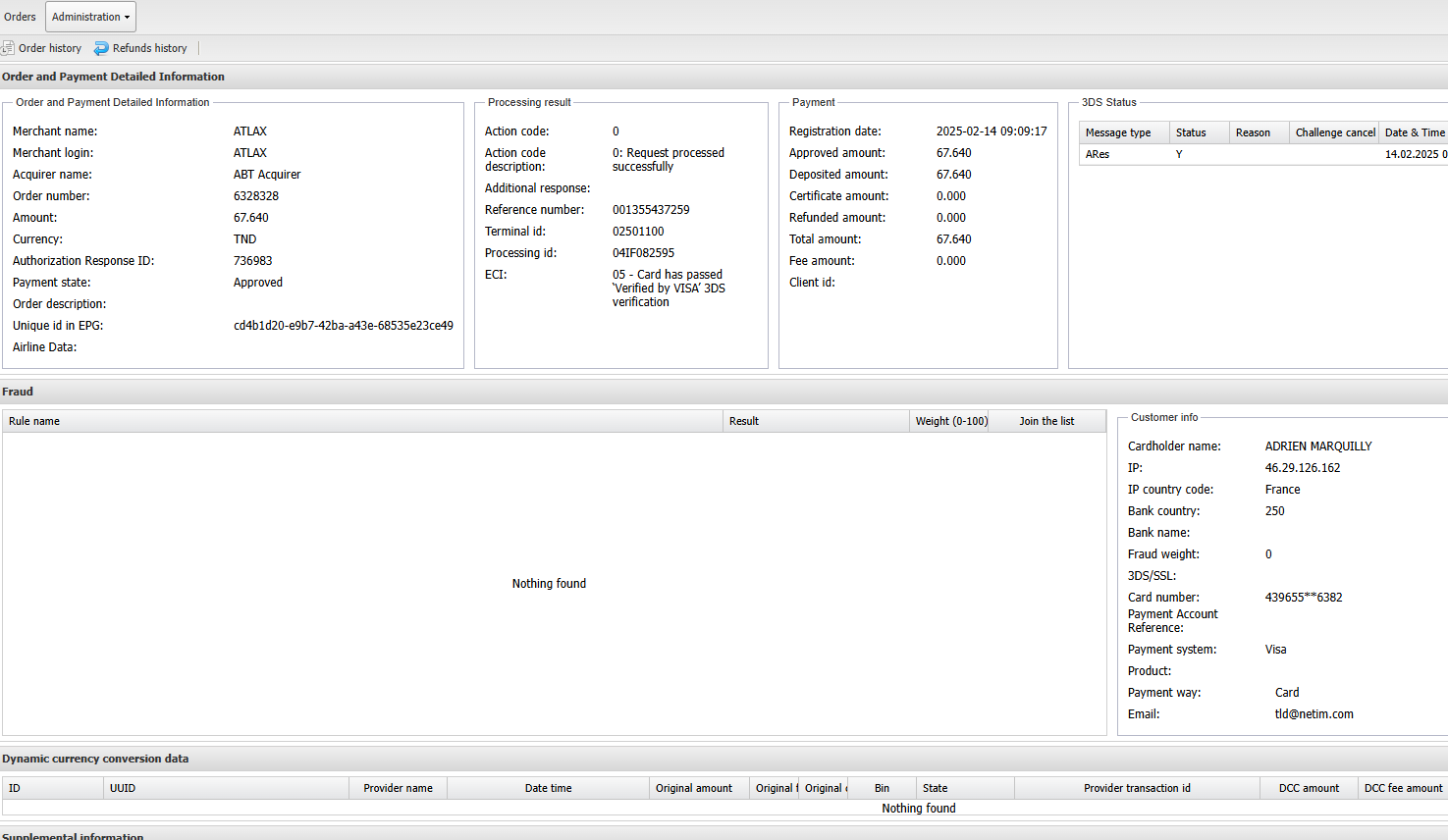Click the Join the list column header
This screenshot has height=840, width=1448.
[1046, 421]
